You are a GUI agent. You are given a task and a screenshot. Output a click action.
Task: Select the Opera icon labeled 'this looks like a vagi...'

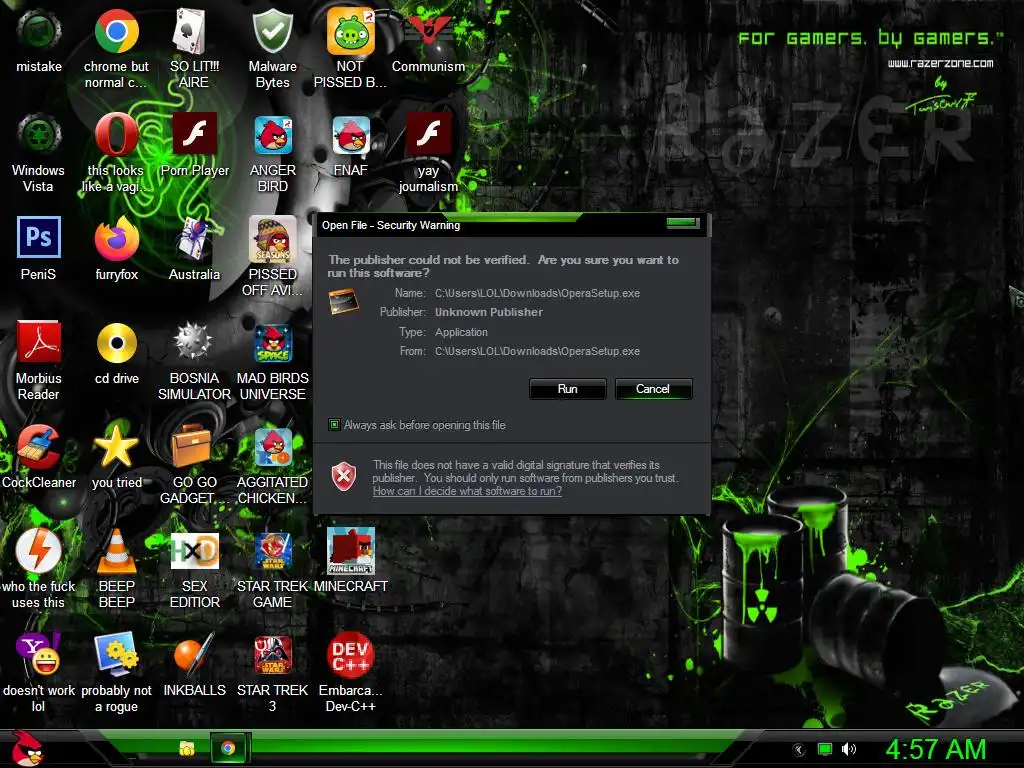(x=116, y=136)
